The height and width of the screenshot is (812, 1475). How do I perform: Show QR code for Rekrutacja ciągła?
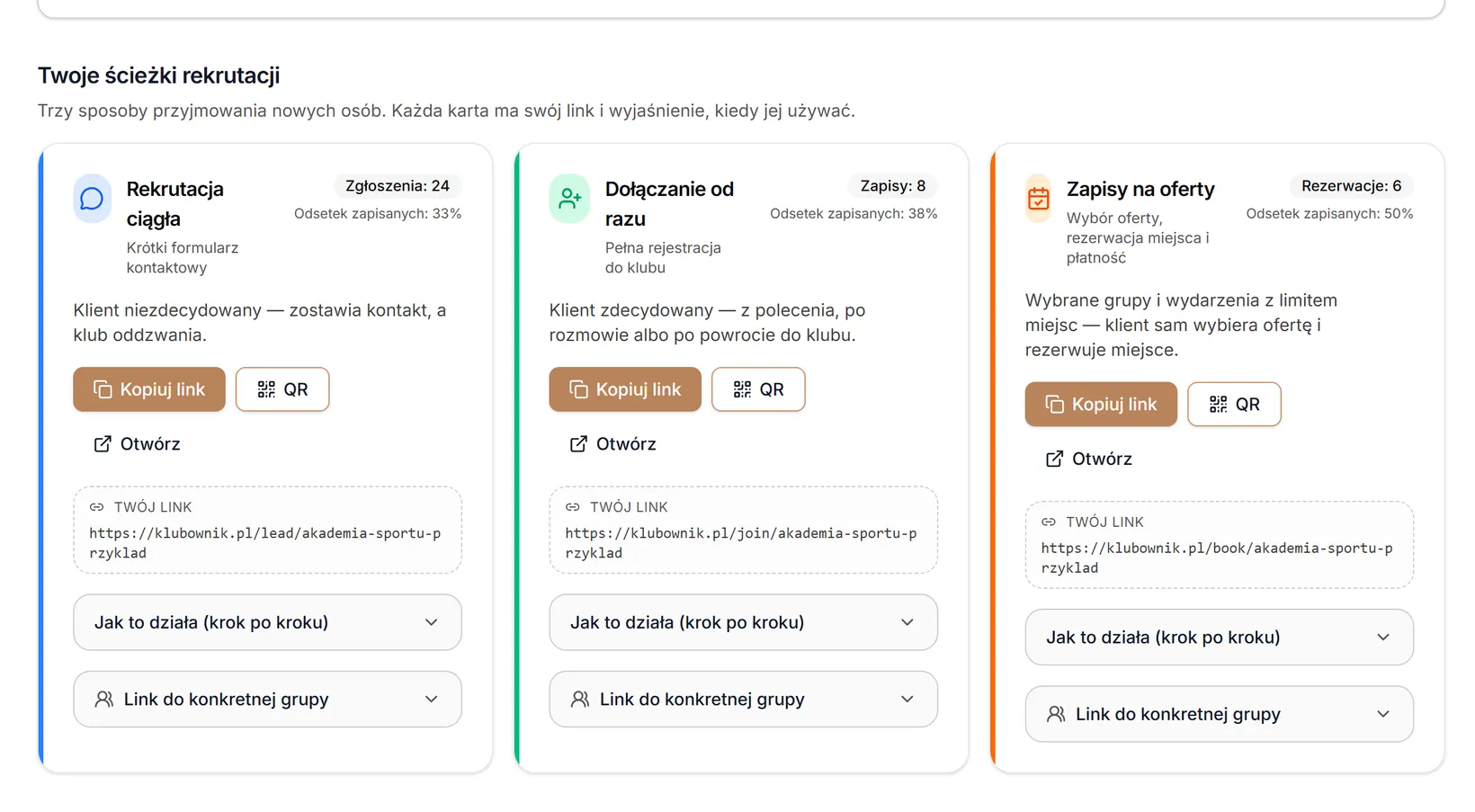[282, 389]
